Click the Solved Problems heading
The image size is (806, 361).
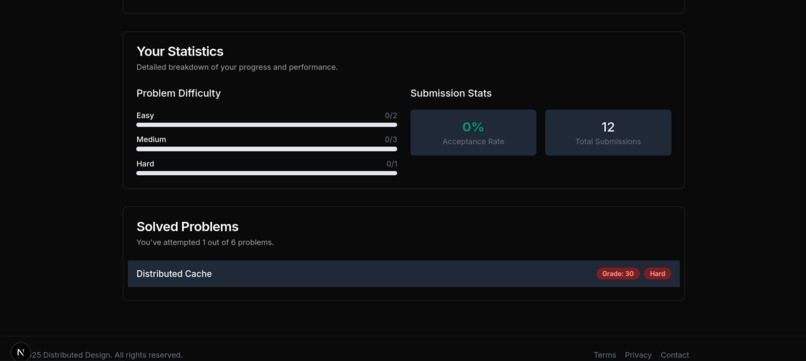(187, 227)
